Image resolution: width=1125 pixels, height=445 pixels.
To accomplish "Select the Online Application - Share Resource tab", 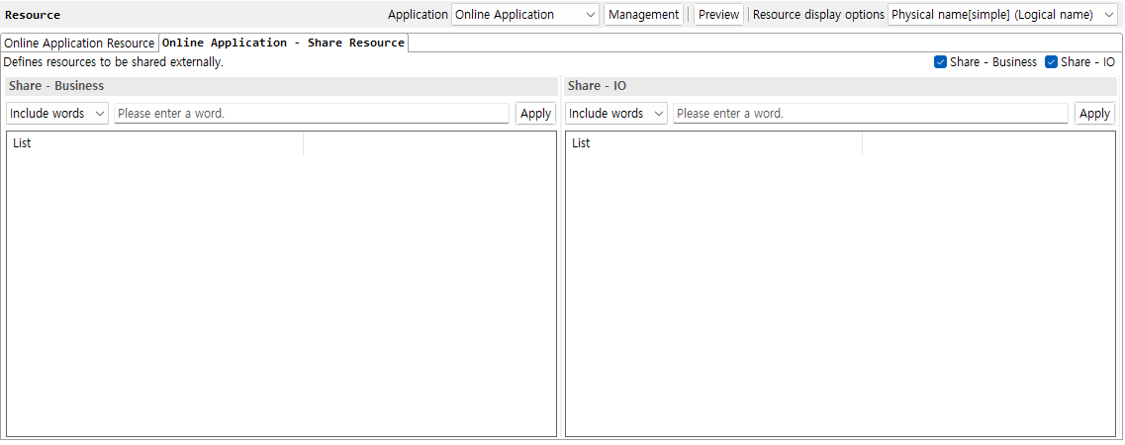I will coord(283,43).
